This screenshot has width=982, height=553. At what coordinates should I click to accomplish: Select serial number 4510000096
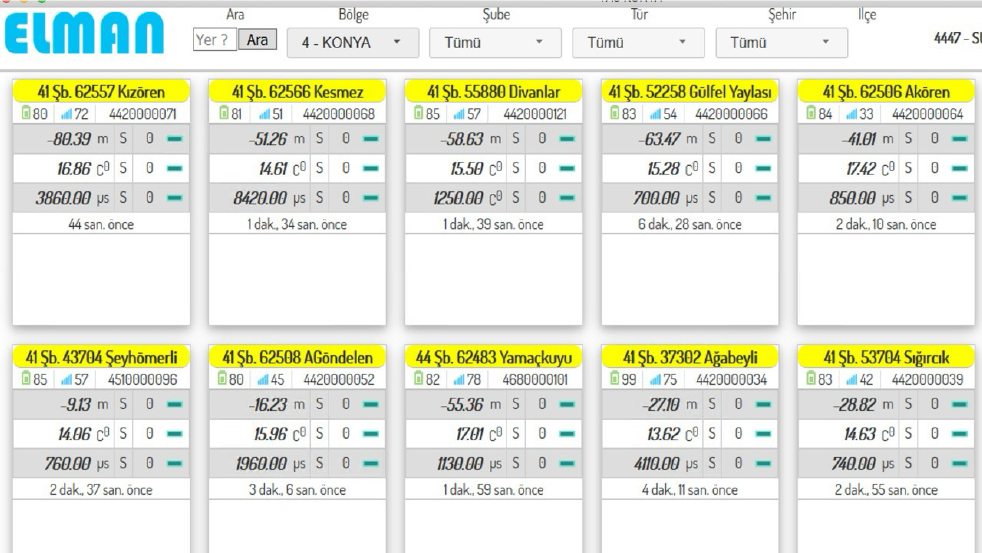pos(142,380)
